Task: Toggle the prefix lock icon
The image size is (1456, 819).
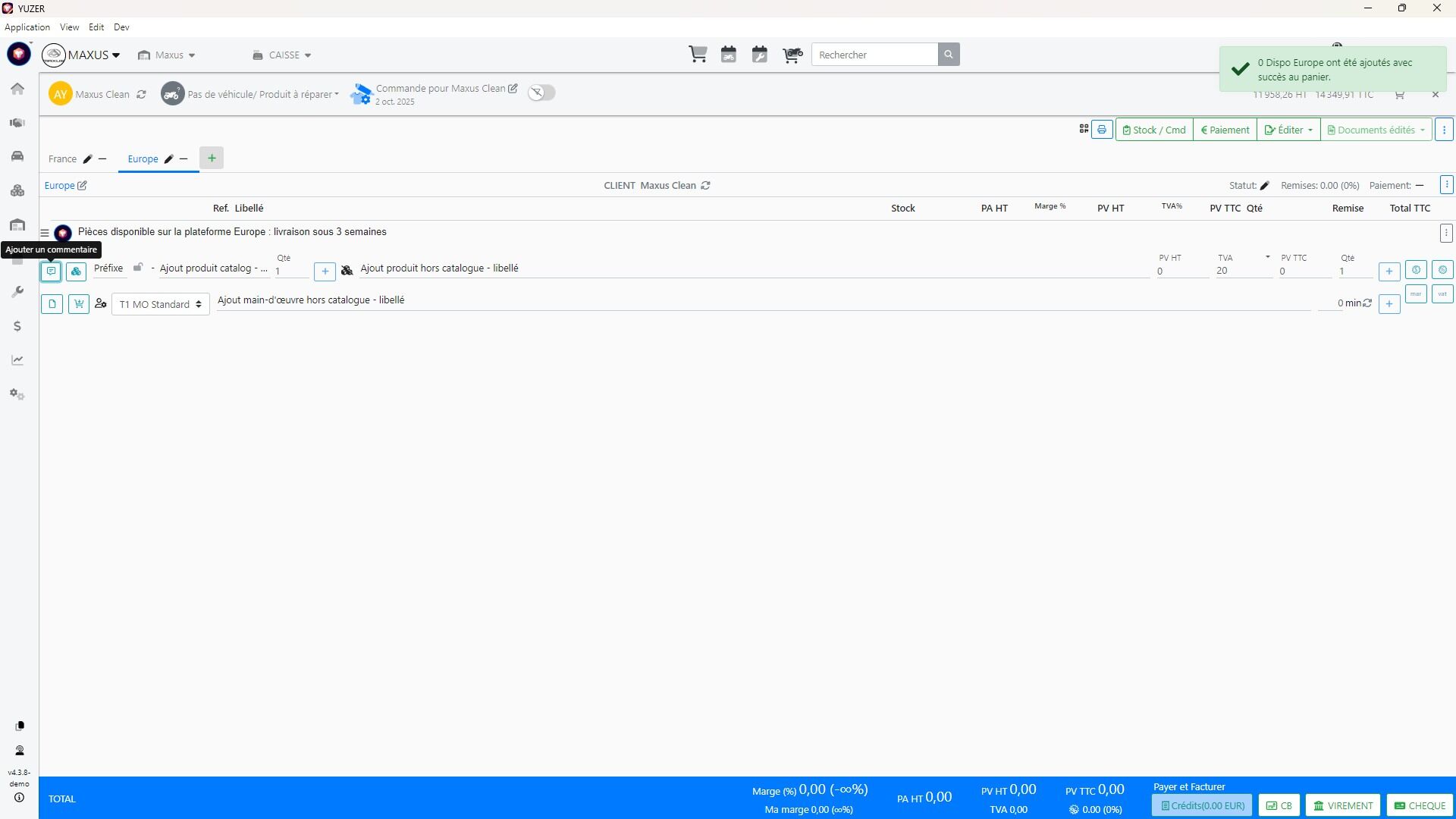Action: (x=138, y=267)
